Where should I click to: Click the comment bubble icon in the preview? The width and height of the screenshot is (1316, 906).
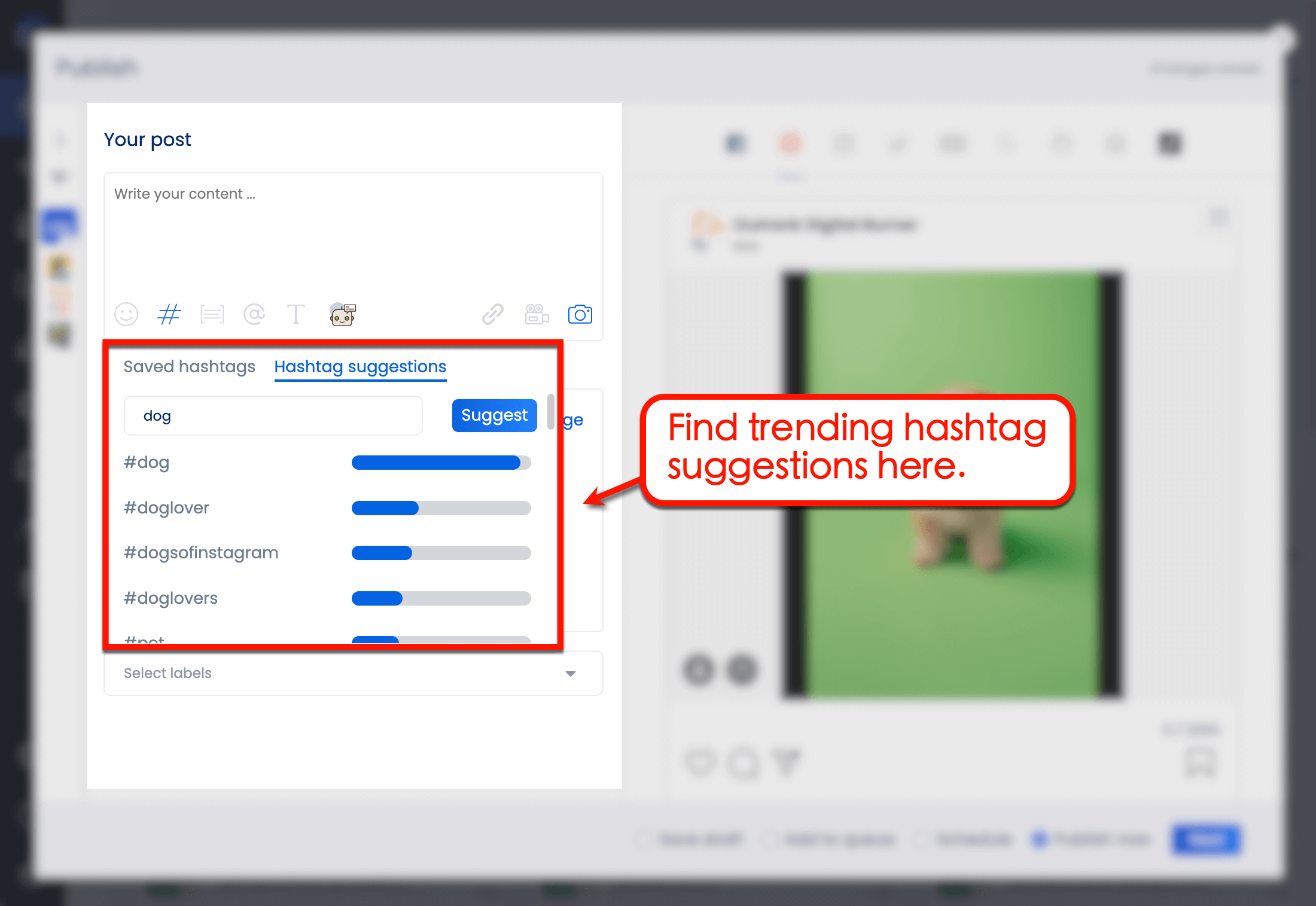click(x=743, y=764)
